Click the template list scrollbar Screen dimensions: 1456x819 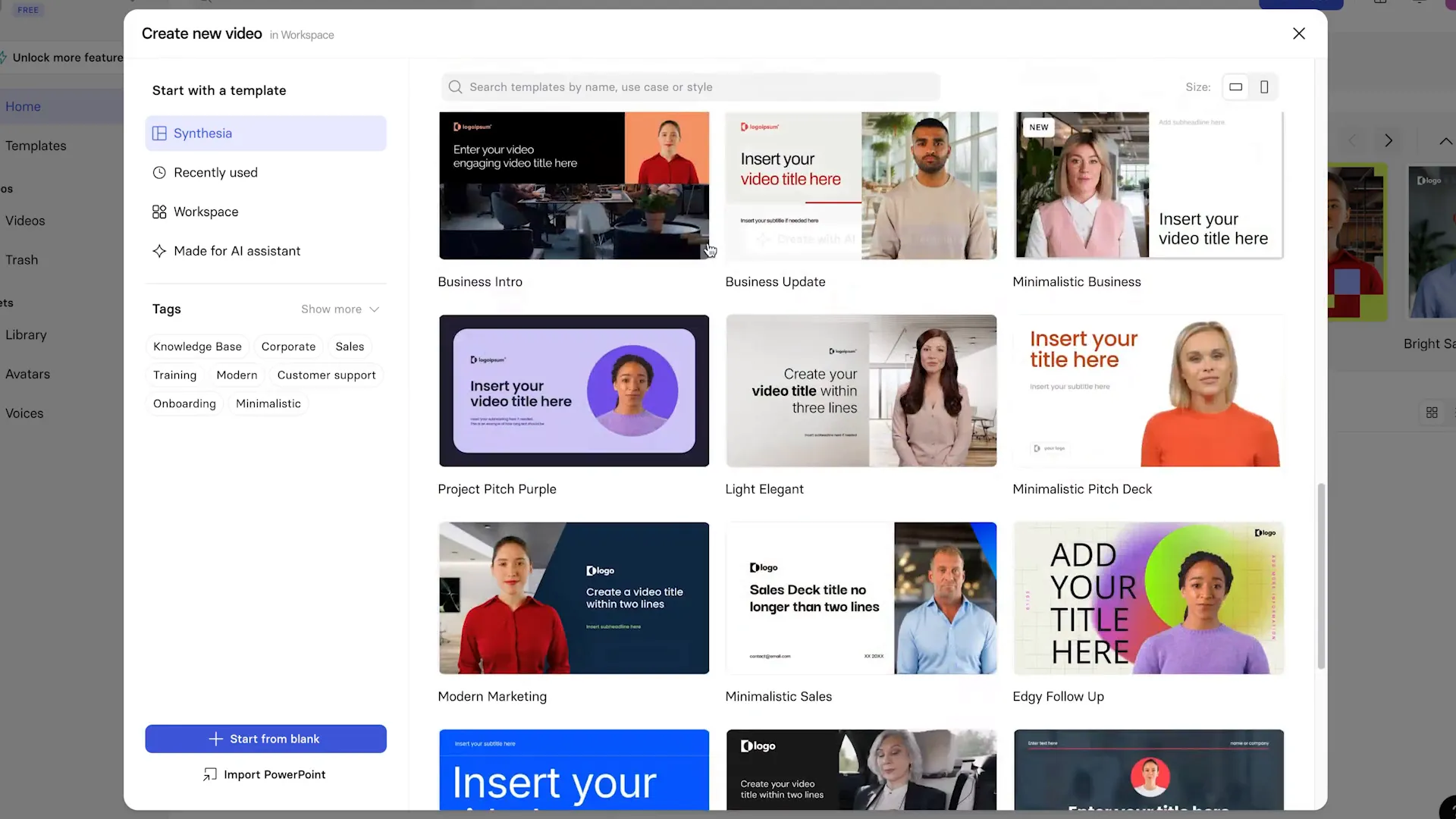click(1321, 576)
